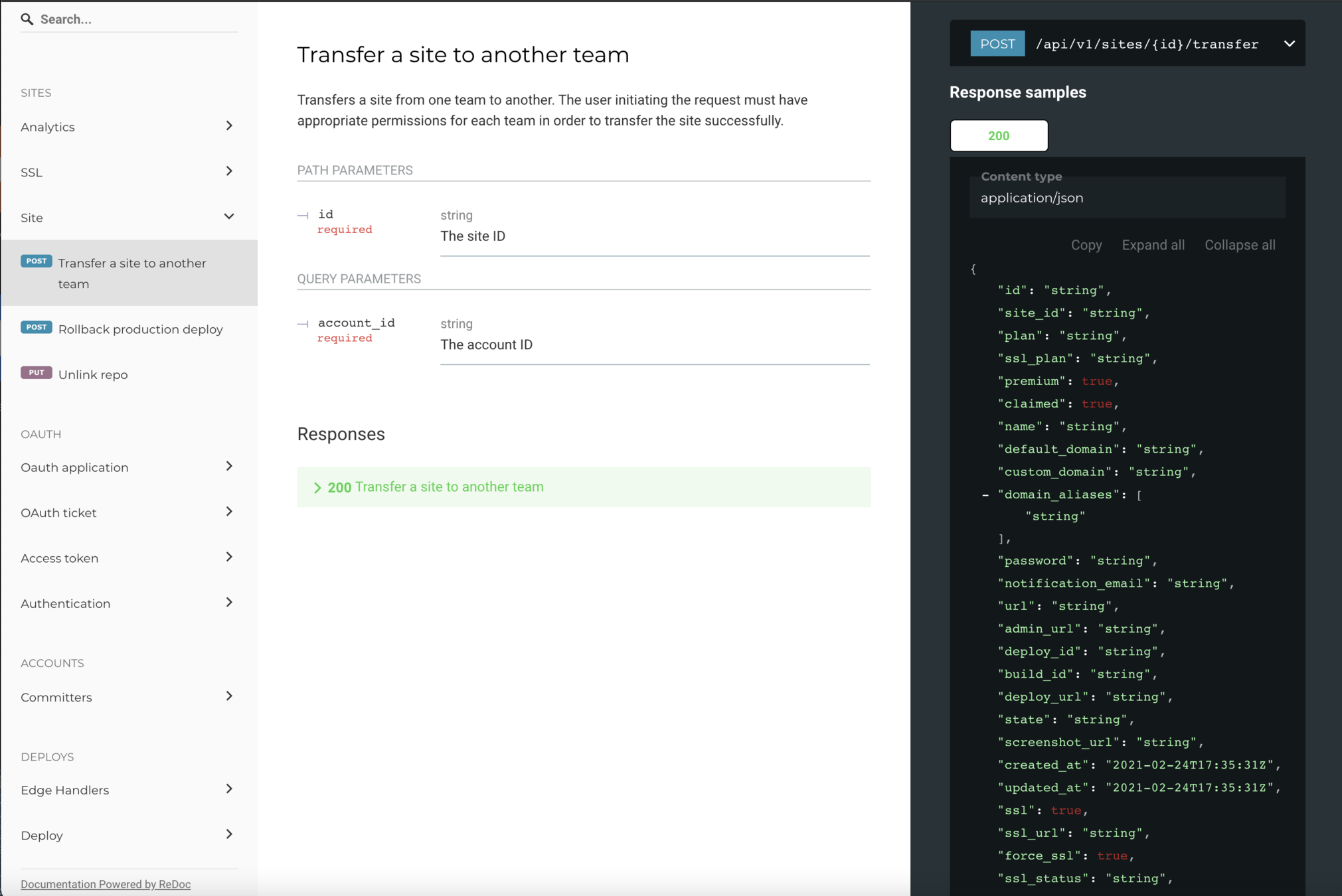Open the Committers section
Screen dimensions: 1342x896
56,698
